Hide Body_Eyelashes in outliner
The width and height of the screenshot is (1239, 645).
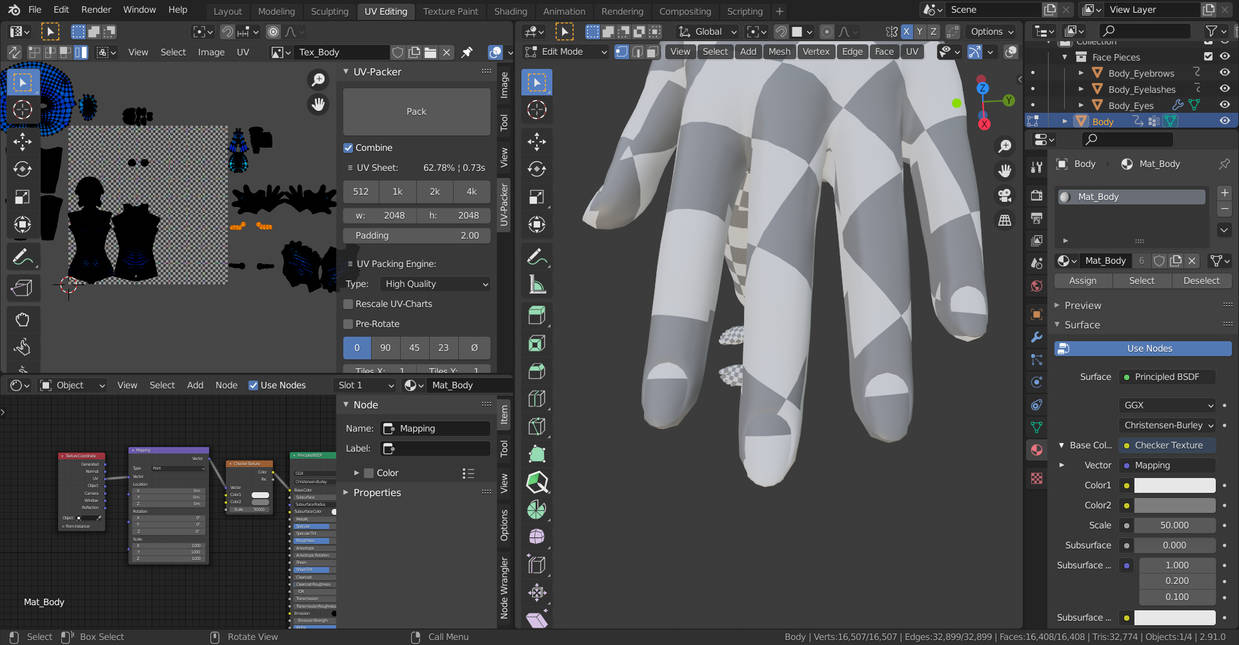point(1224,89)
